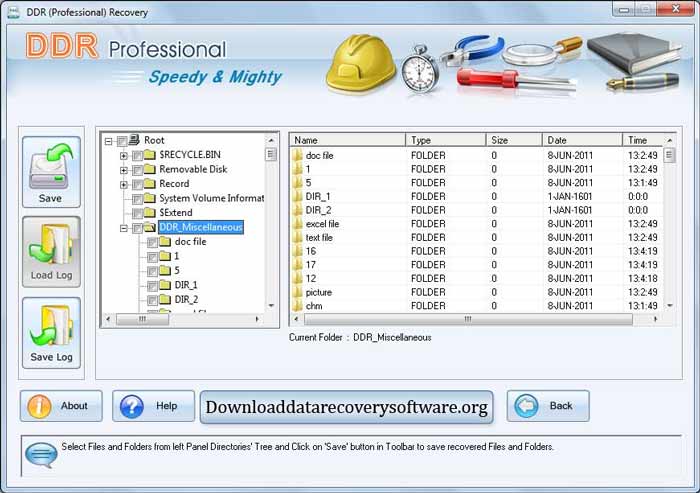Click the speech bubble icon in status area

coord(41,455)
